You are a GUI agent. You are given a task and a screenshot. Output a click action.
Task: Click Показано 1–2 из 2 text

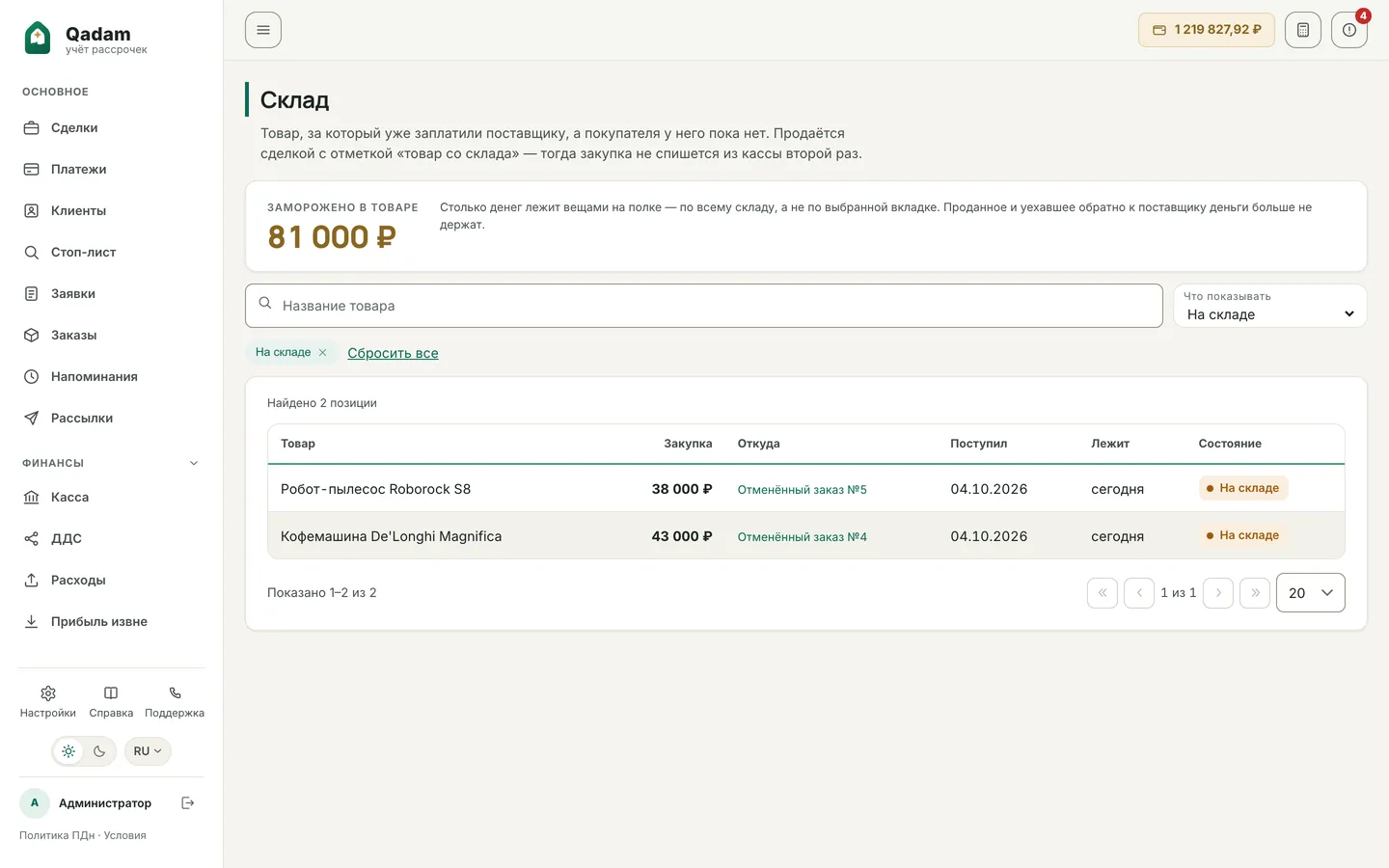(322, 593)
